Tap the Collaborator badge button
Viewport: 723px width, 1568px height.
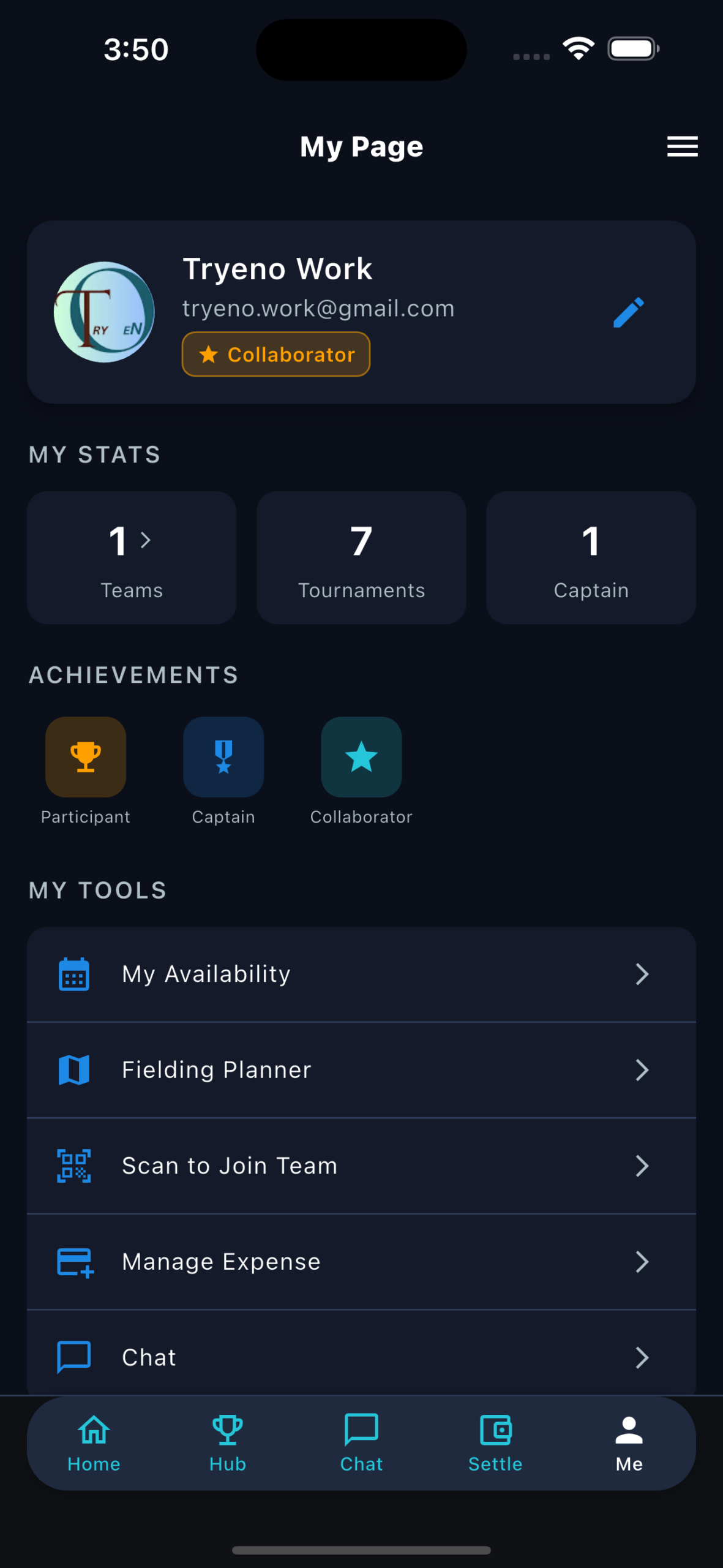(x=276, y=354)
